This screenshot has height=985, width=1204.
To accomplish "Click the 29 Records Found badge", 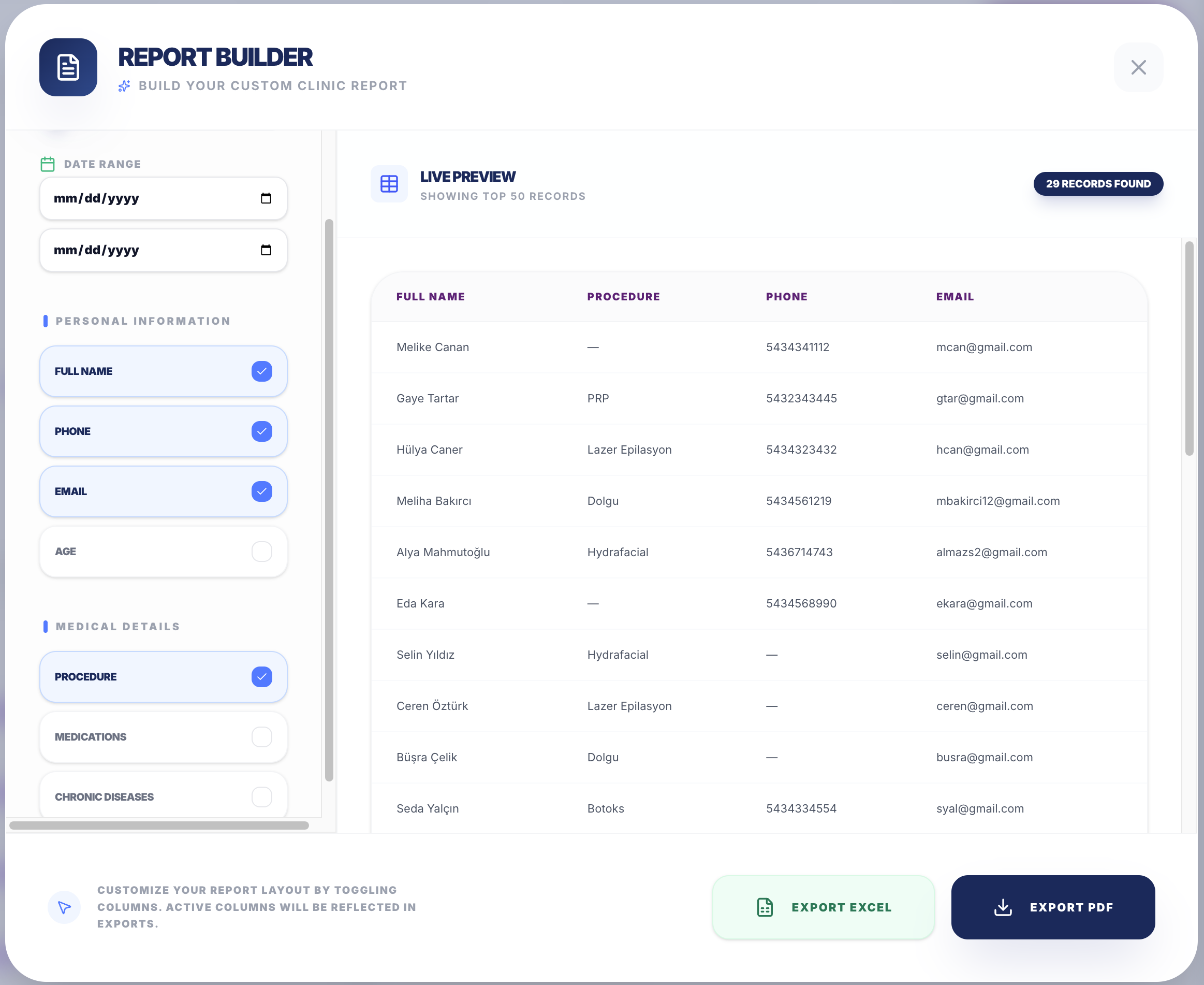I will point(1098,184).
